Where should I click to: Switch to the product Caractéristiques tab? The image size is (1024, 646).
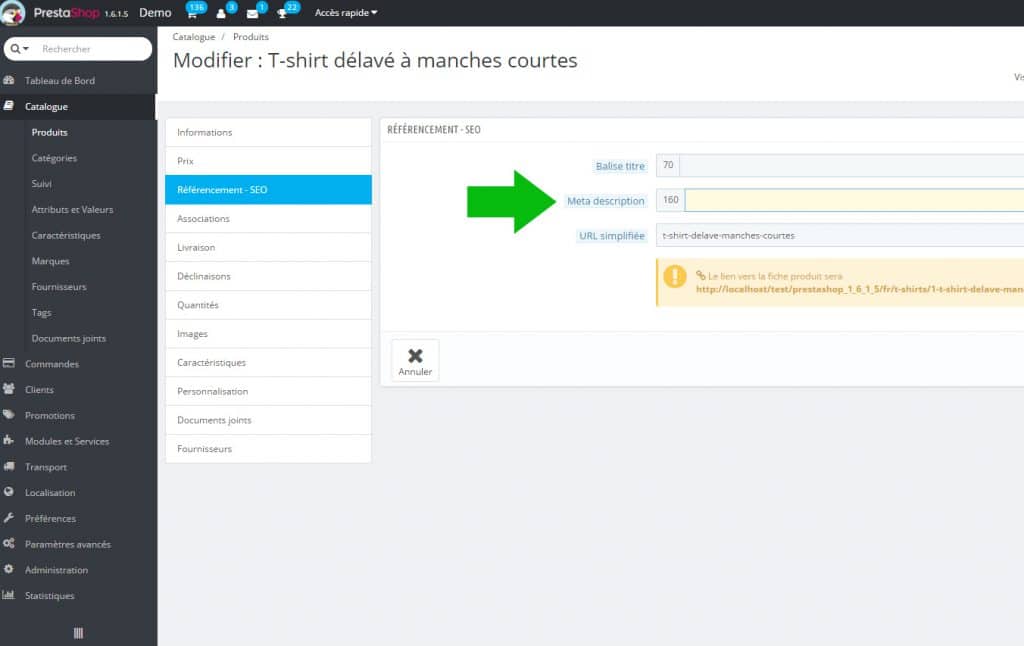coord(268,363)
